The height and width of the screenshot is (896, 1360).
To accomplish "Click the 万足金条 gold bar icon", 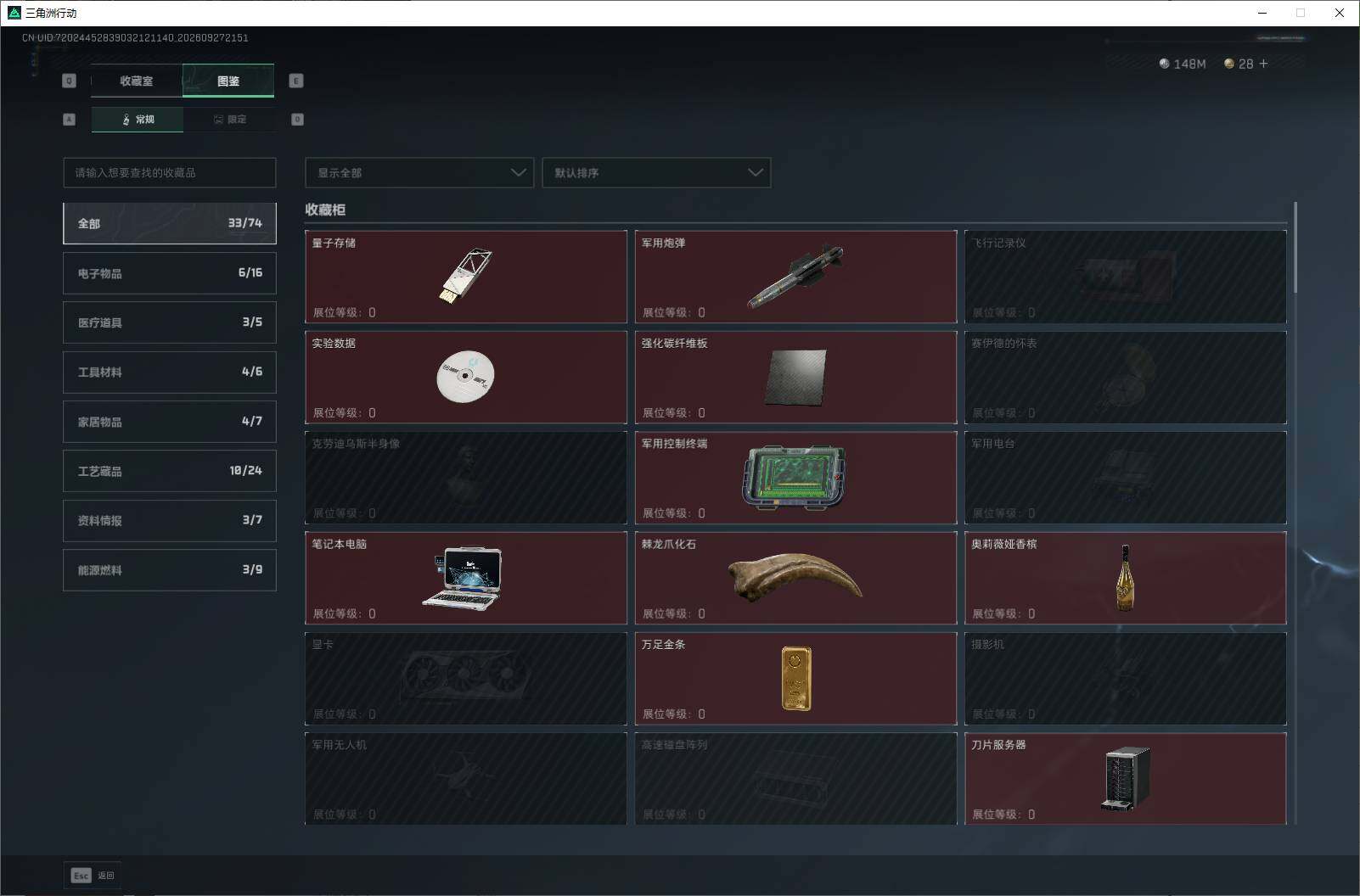I will [x=796, y=678].
